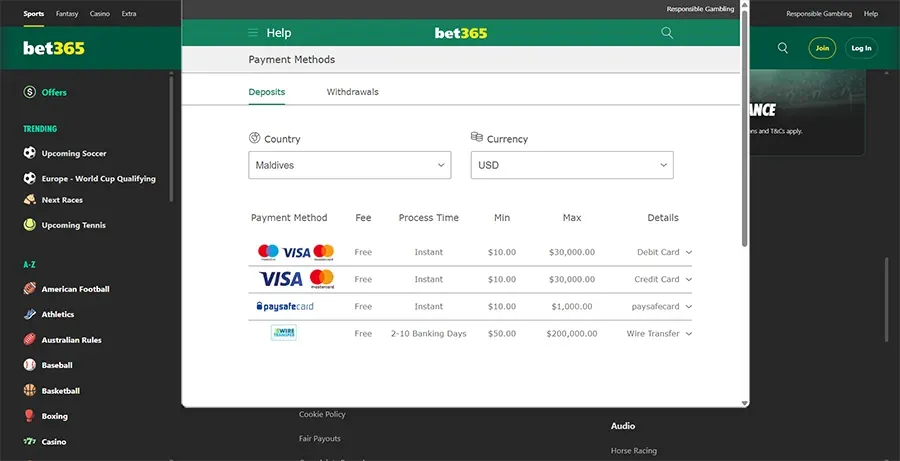Switch to the Deposits tab
The width and height of the screenshot is (900, 461).
267,92
